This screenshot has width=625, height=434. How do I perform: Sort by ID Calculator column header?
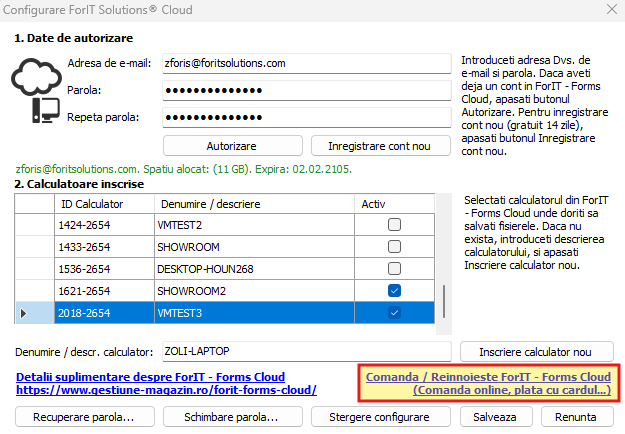click(104, 204)
